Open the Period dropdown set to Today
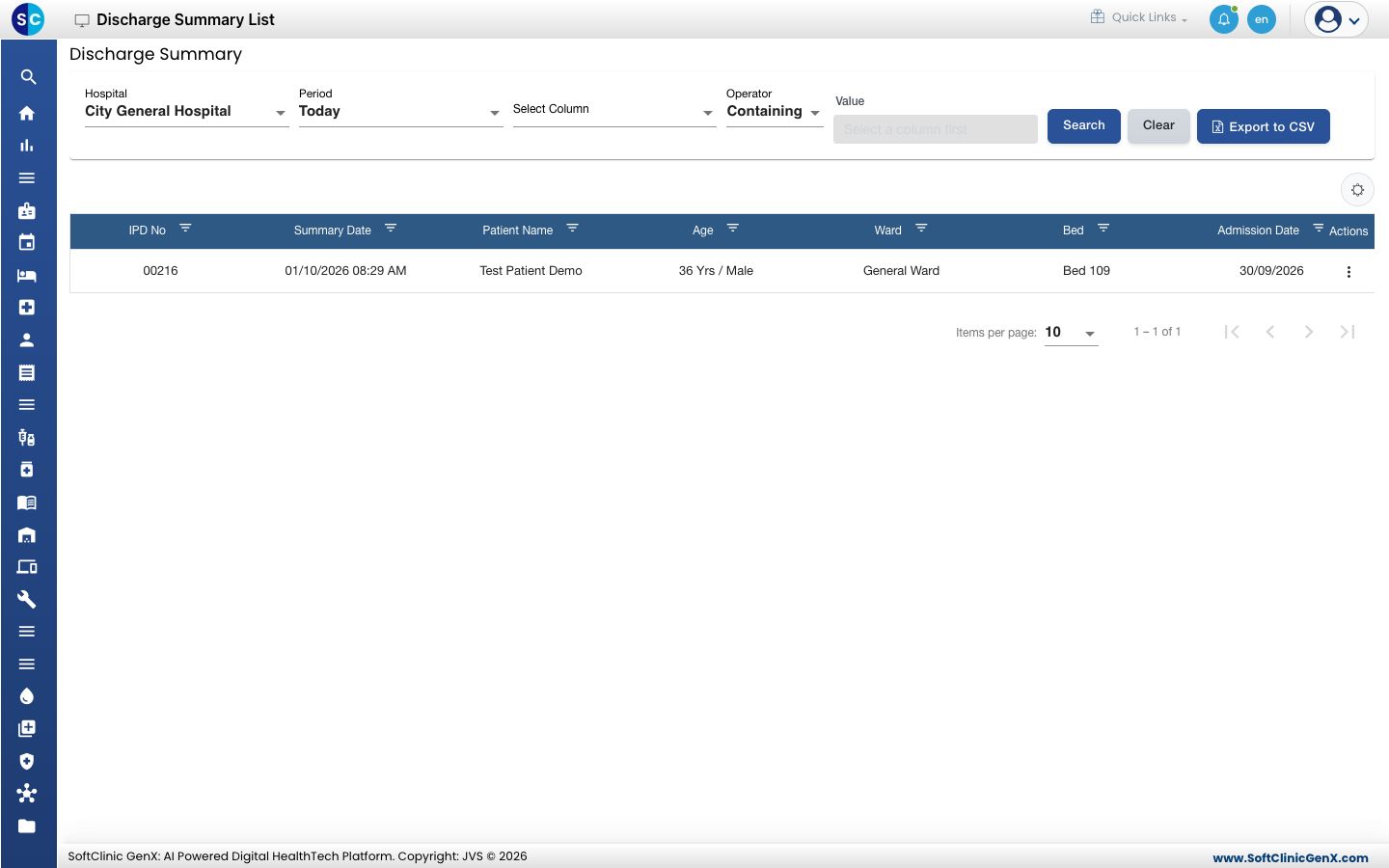 [400, 112]
